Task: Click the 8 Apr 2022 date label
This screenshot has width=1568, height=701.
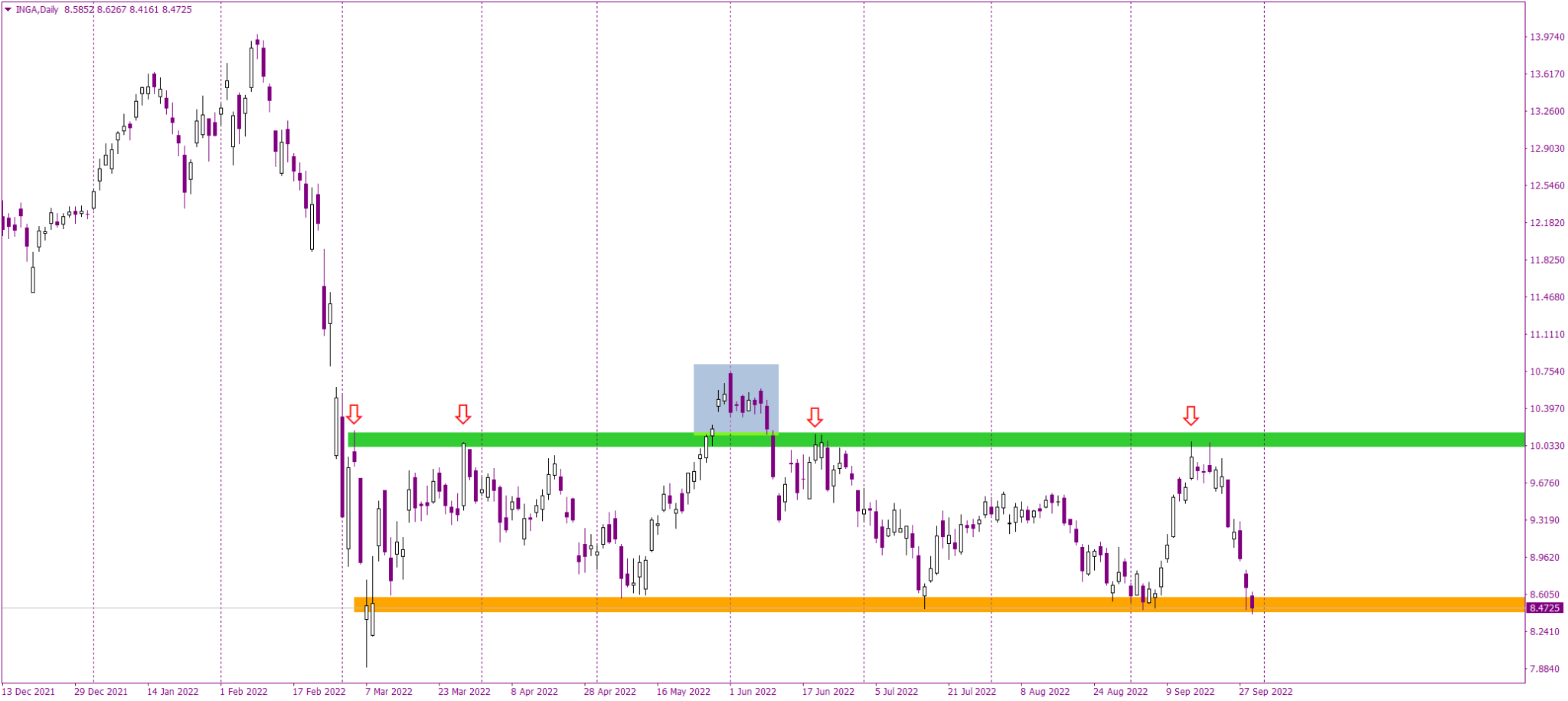Action: coord(535,692)
